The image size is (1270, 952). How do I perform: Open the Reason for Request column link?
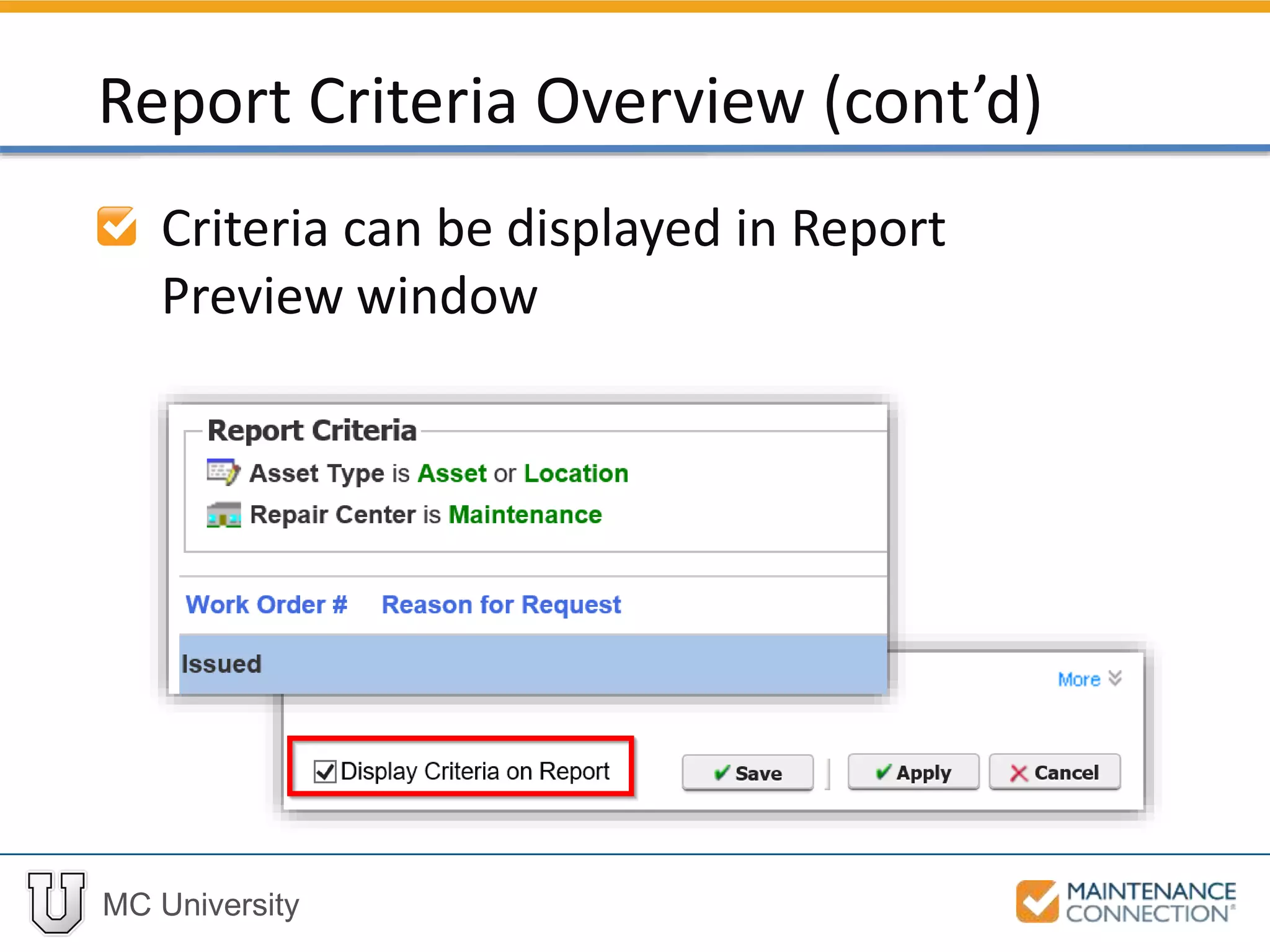[x=501, y=605]
